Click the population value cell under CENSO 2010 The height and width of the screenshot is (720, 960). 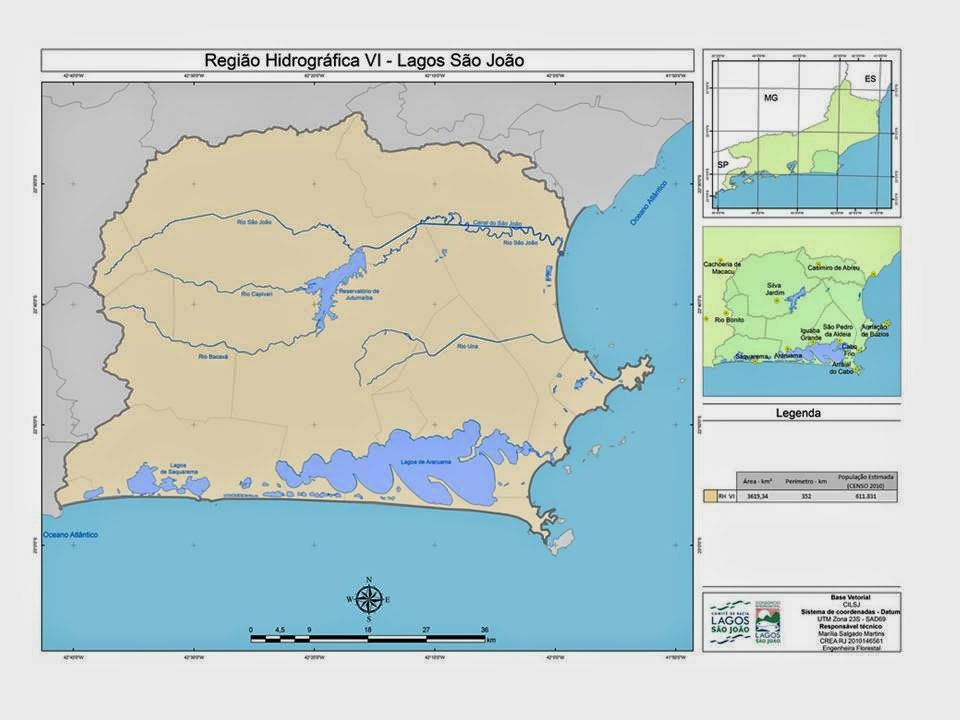(x=866, y=496)
